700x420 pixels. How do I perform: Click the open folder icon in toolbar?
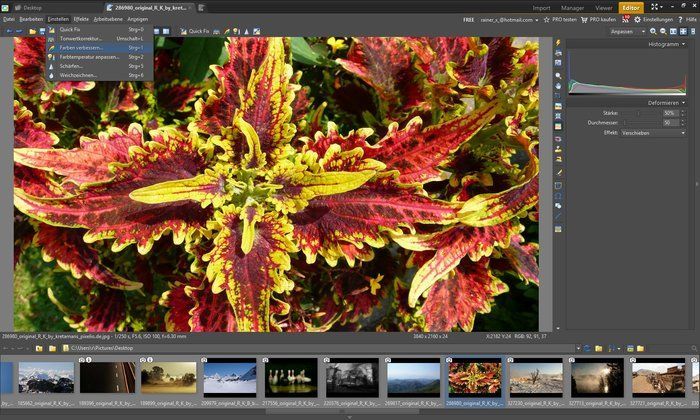coord(33,31)
